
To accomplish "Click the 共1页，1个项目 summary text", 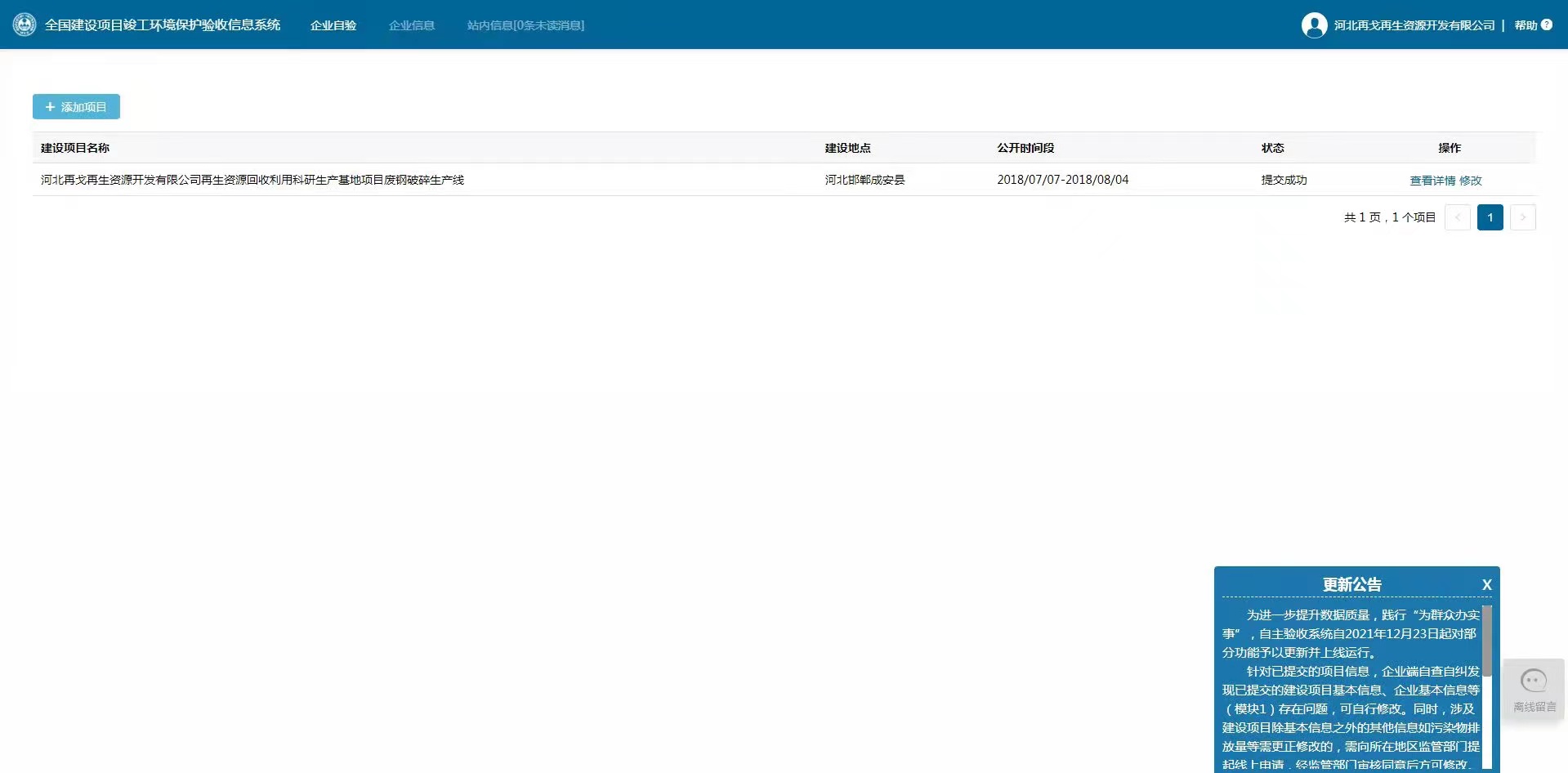I will tap(1390, 217).
